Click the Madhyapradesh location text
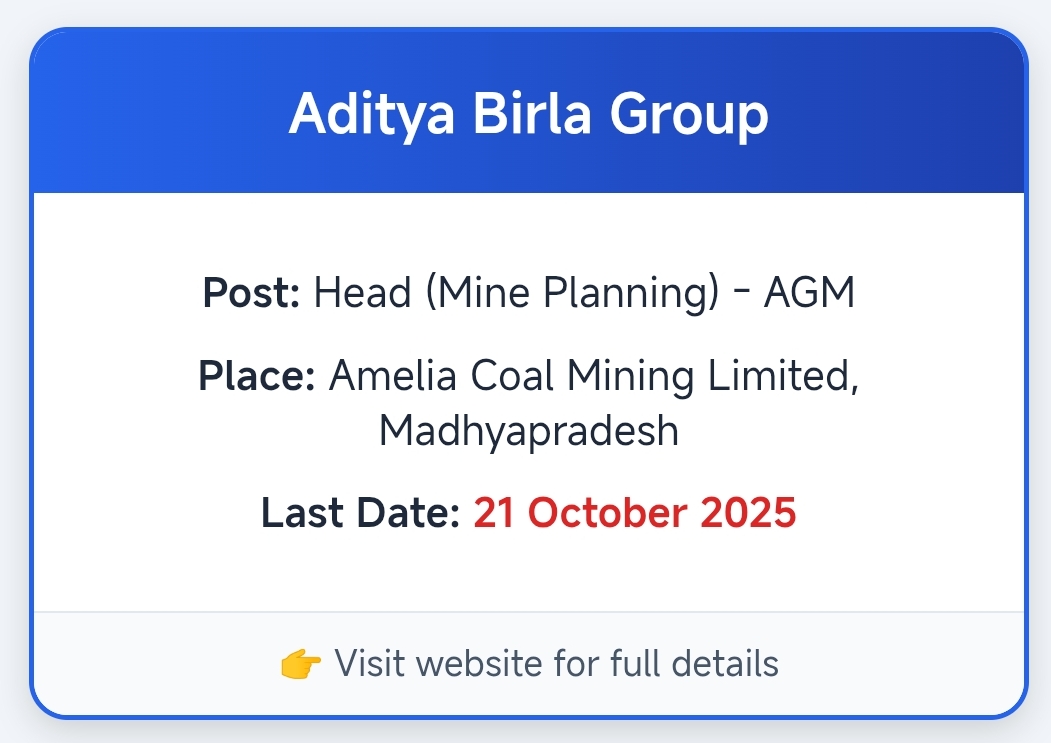This screenshot has width=1051, height=743. [529, 431]
